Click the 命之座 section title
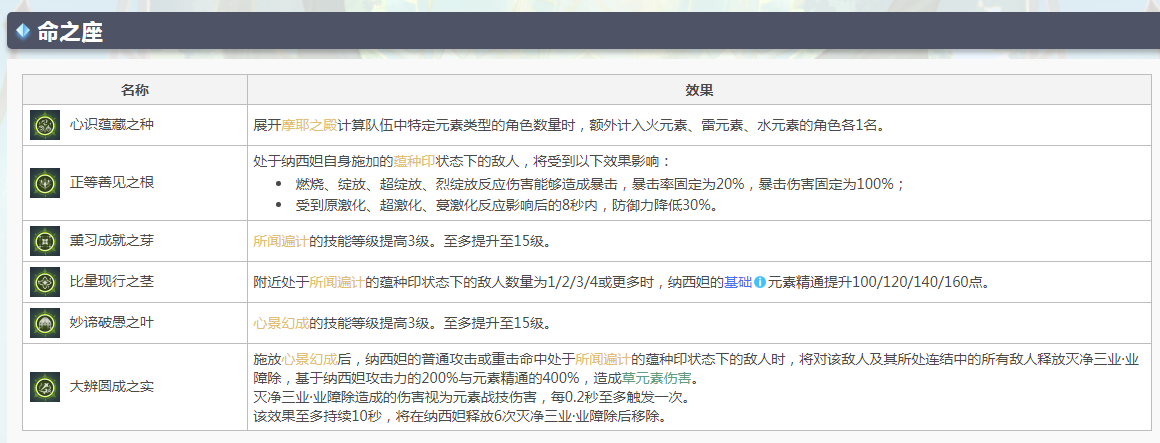The height and width of the screenshot is (443, 1160). tap(70, 31)
